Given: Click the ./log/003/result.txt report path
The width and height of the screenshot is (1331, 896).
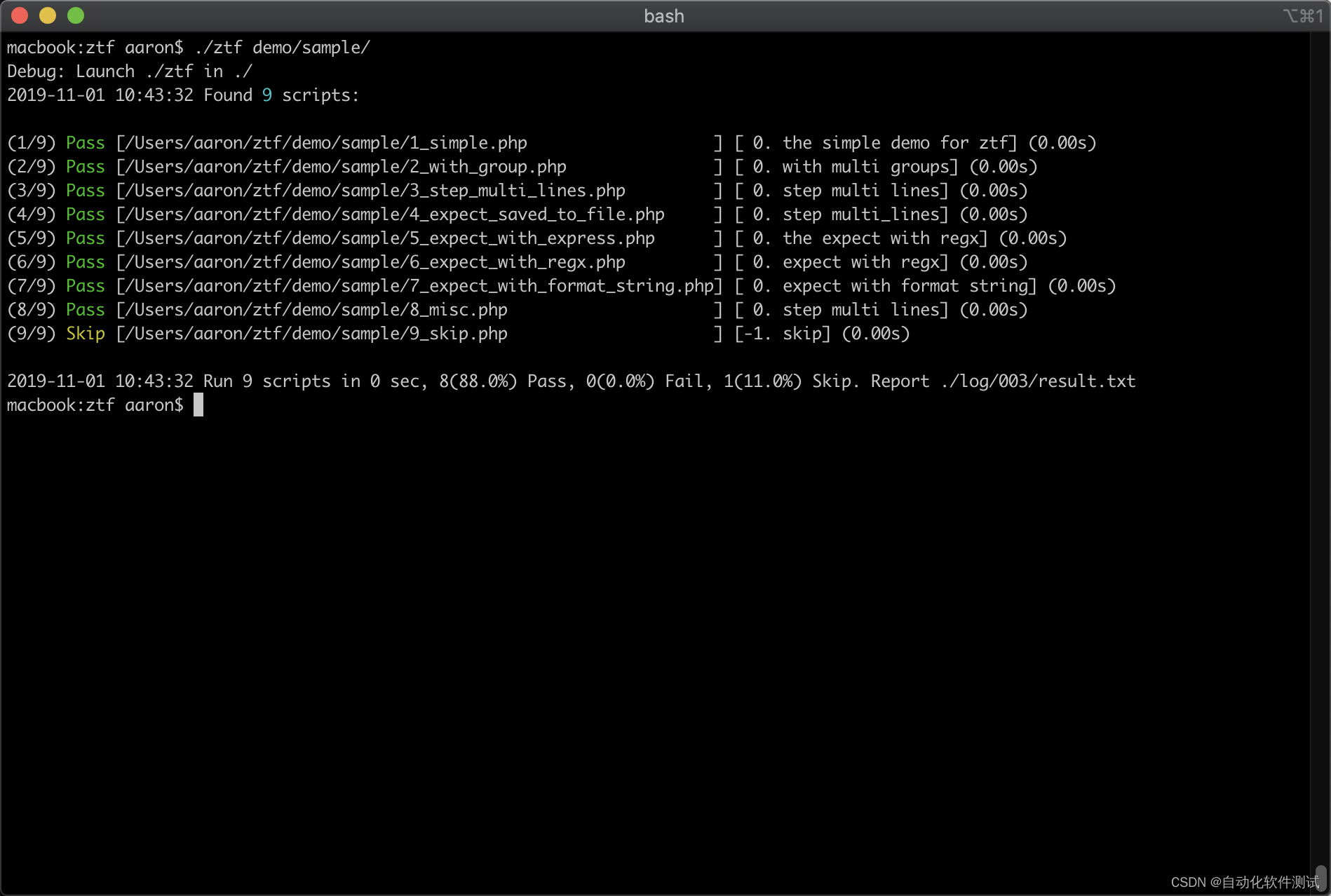Looking at the screenshot, I should coord(1038,381).
